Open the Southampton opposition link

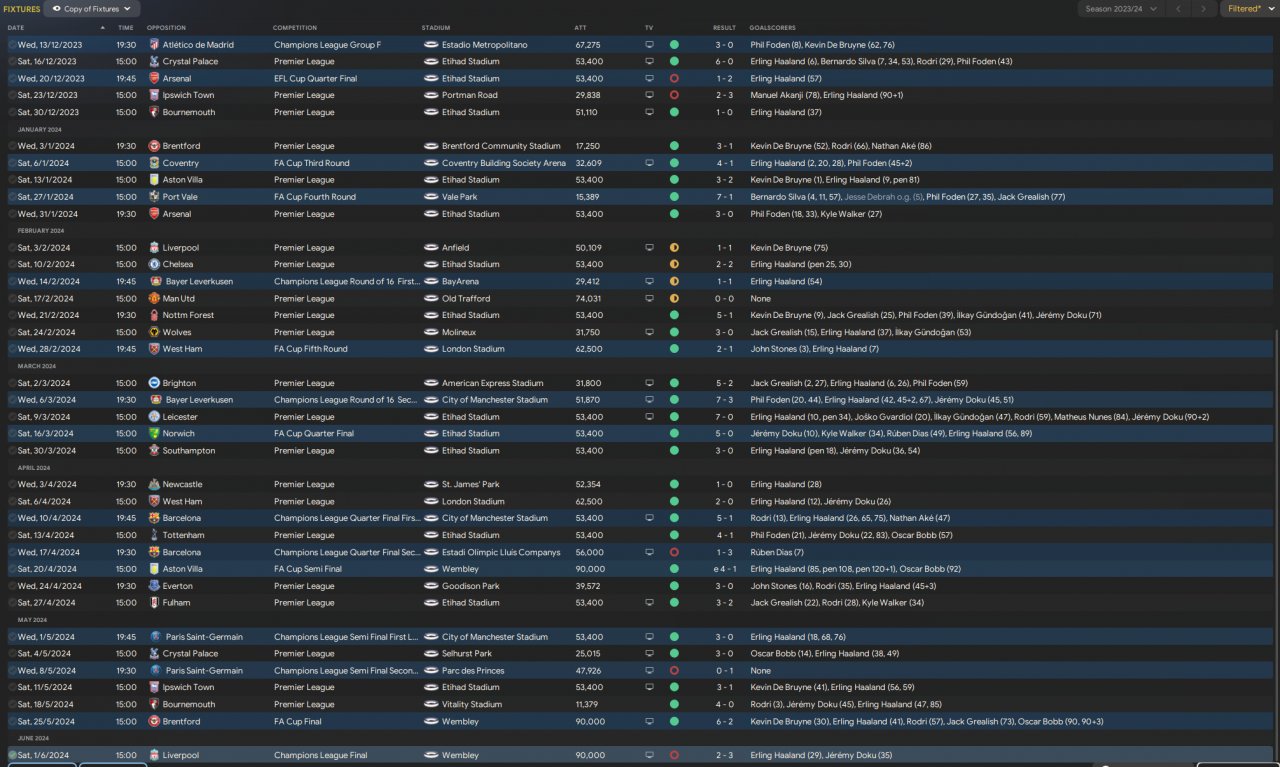click(189, 451)
